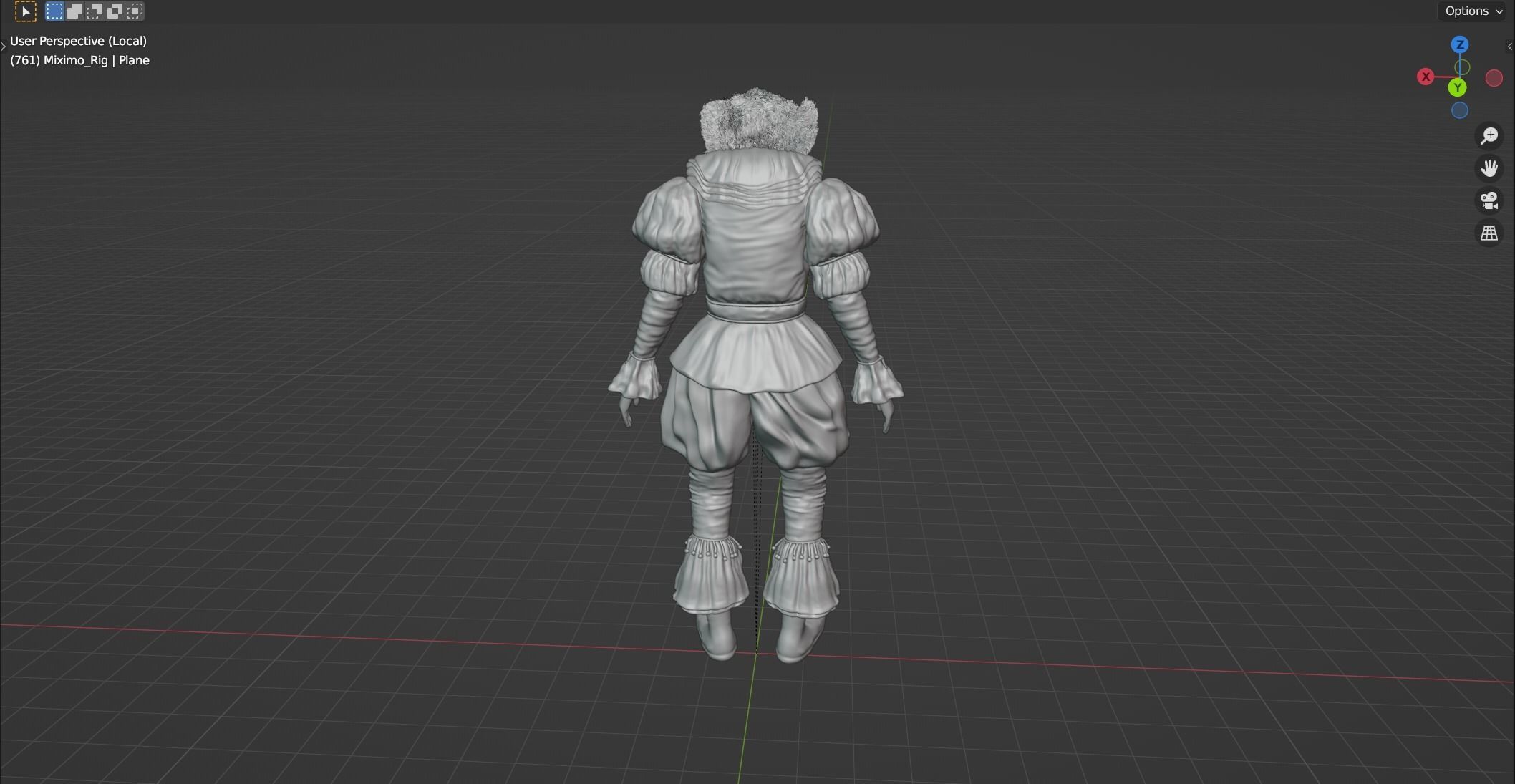Expand the right sidebar arrow
This screenshot has height=784, width=1515.
pyautogui.click(x=1510, y=47)
